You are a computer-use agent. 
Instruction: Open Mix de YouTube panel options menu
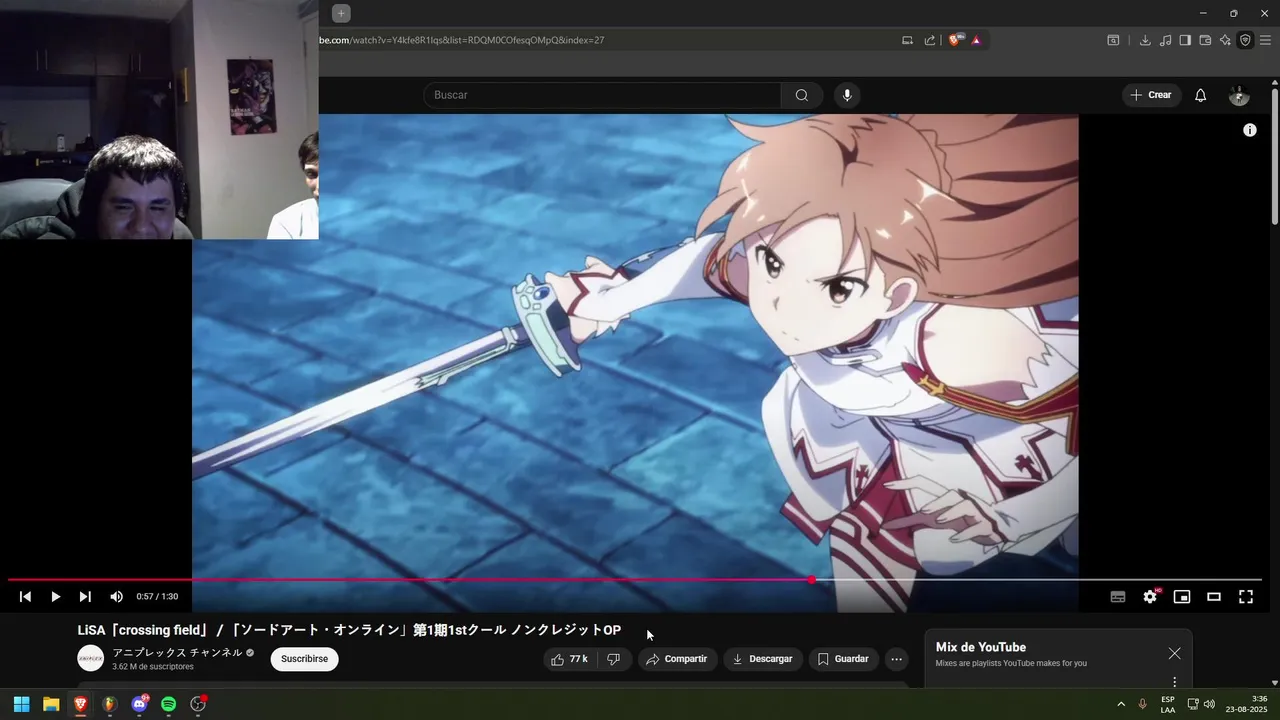(x=1175, y=682)
